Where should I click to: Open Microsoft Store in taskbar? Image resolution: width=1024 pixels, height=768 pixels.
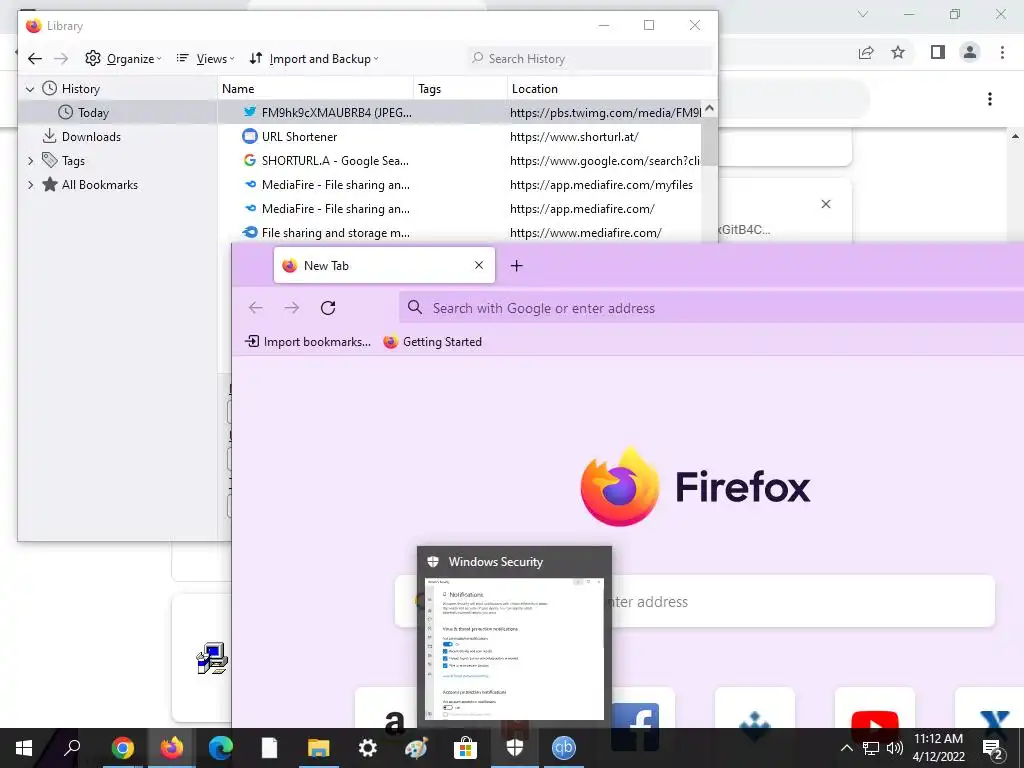[x=466, y=748]
